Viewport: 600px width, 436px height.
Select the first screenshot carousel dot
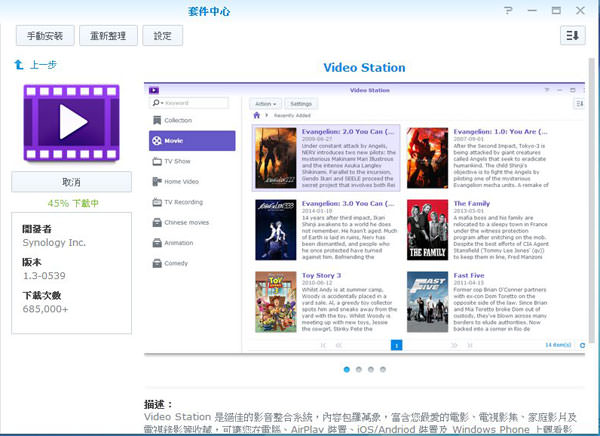click(x=347, y=369)
